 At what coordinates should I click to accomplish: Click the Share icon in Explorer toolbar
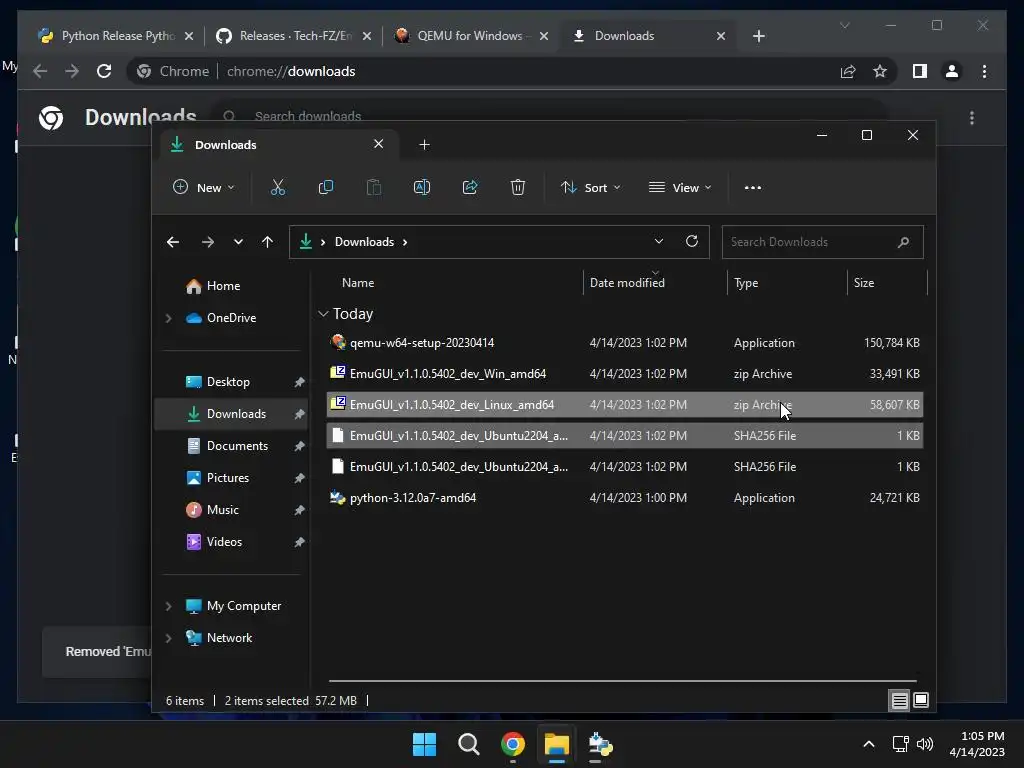point(470,187)
